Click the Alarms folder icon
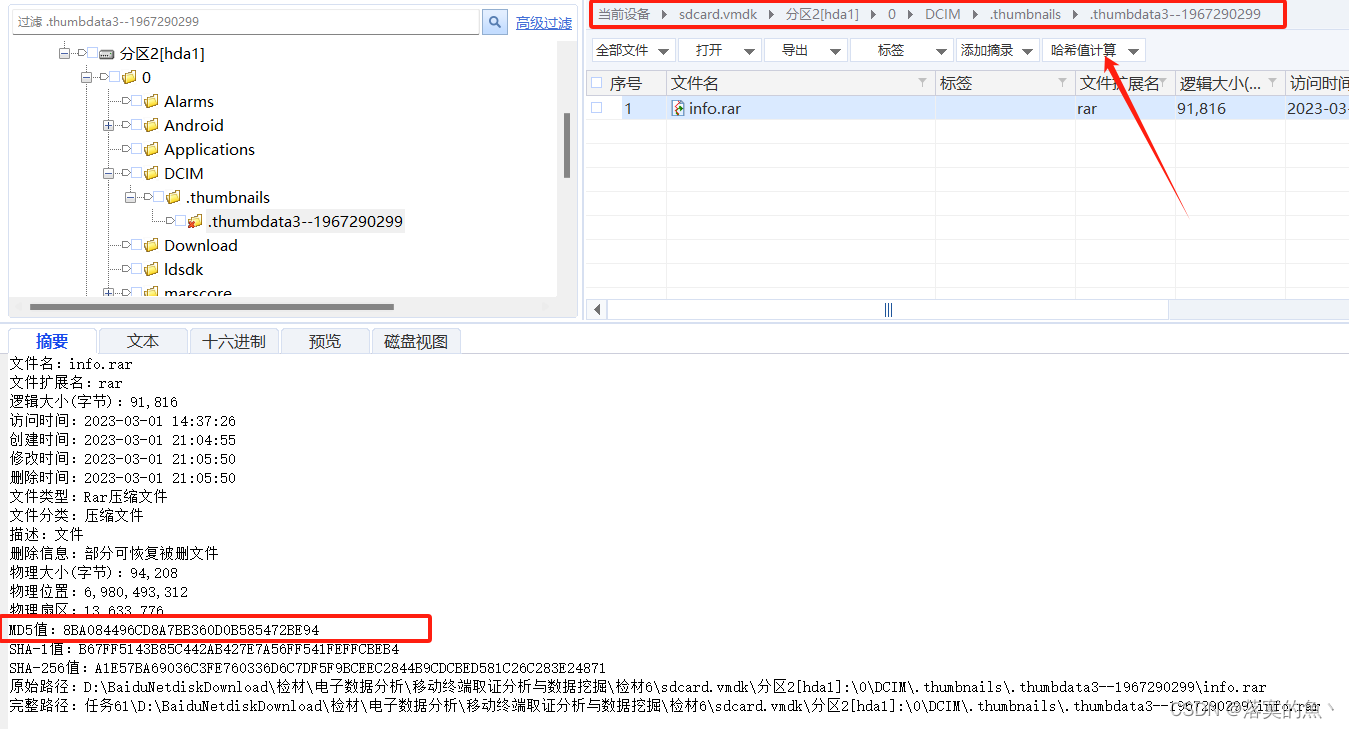The width and height of the screenshot is (1349, 729). [x=152, y=101]
